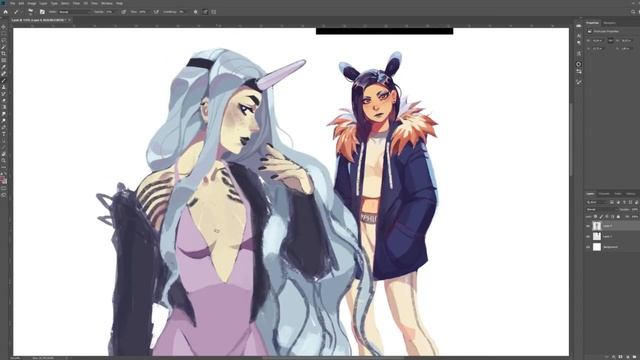Click the canvas vertical scrollbar

[571, 139]
